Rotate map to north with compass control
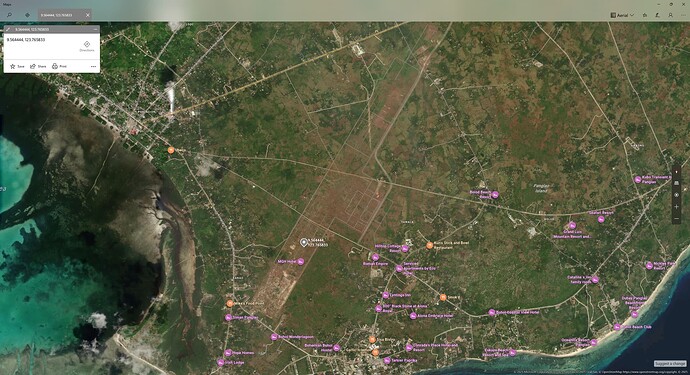This screenshot has height=375, width=690. pyautogui.click(x=676, y=172)
